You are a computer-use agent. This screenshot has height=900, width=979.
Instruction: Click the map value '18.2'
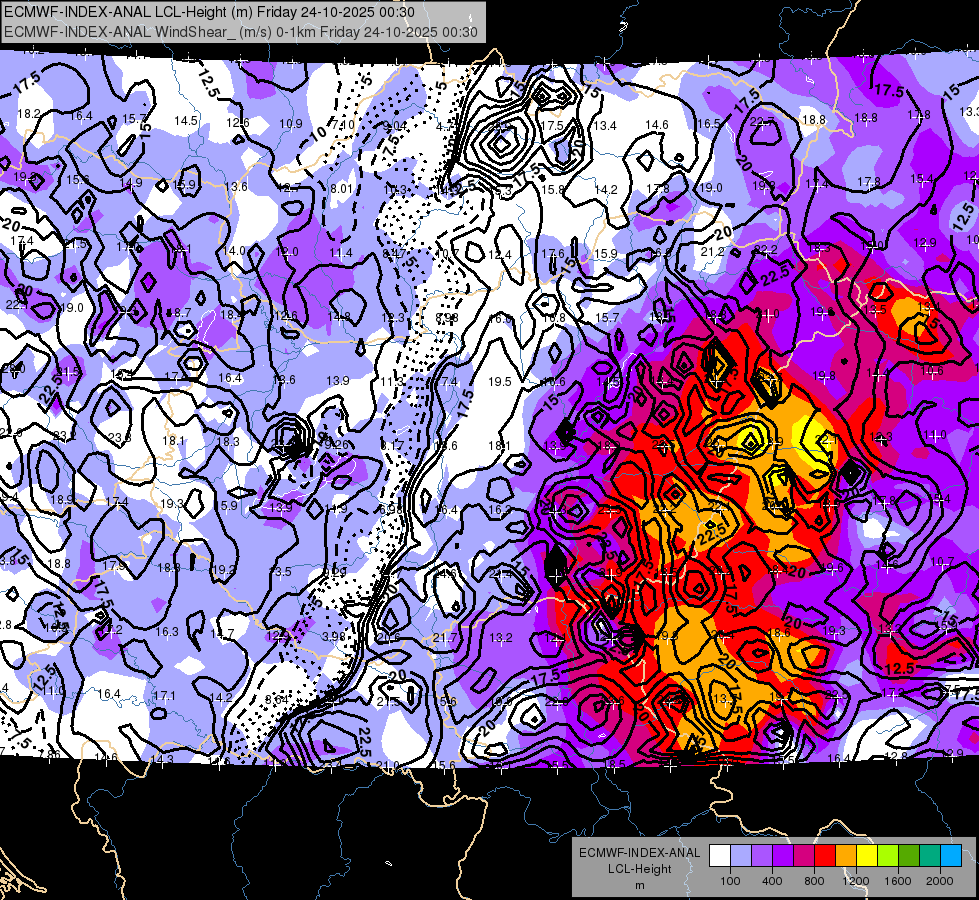coord(29,114)
